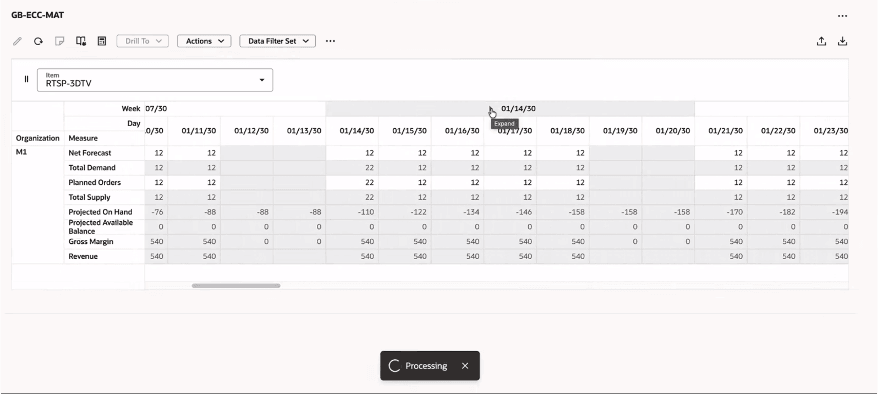The height and width of the screenshot is (394, 878).
Task: Click the GB-ECC-MAT page title
Action: (38, 15)
